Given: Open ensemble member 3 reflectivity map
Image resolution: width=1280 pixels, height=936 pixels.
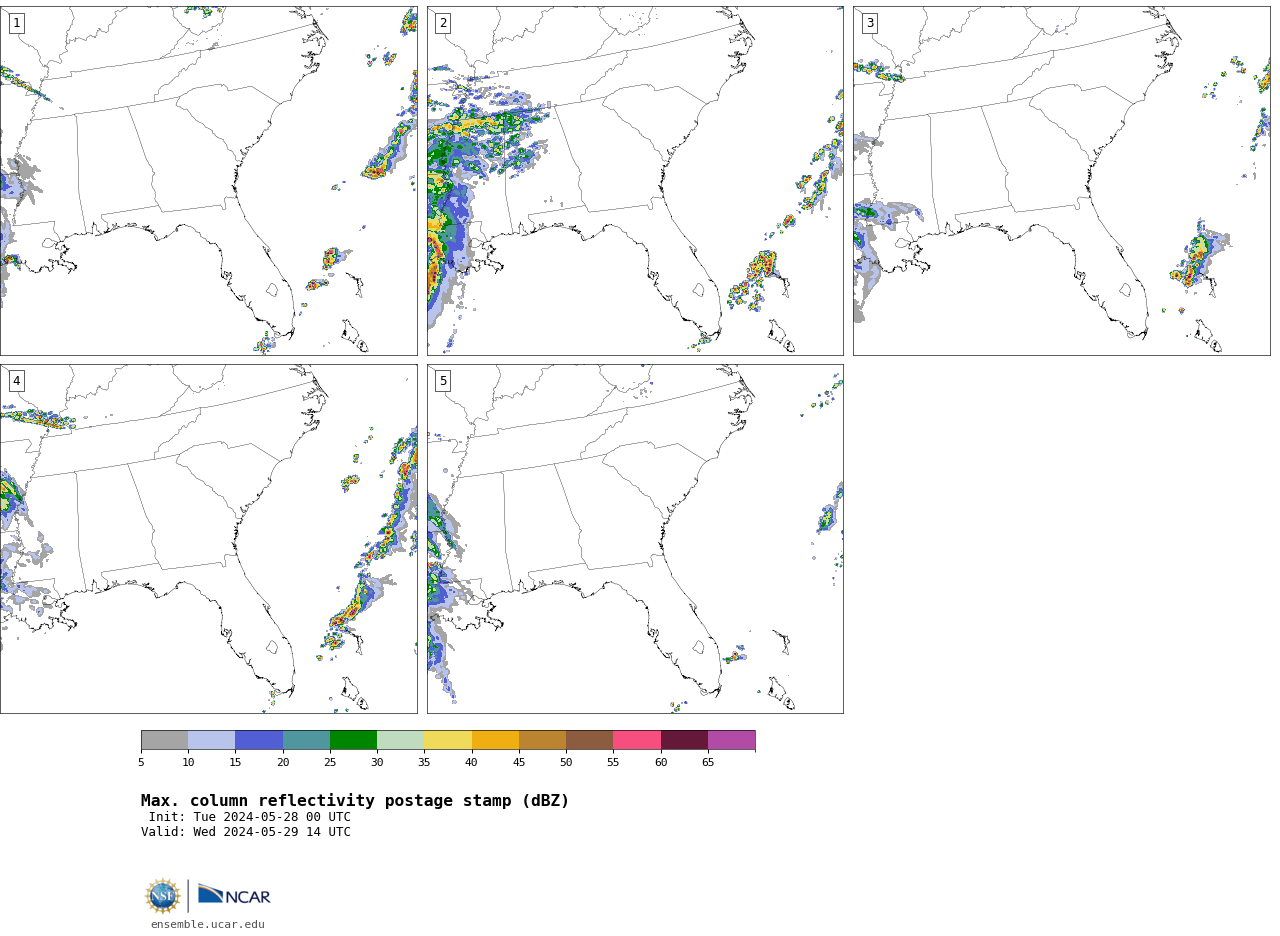Looking at the screenshot, I should [1061, 181].
